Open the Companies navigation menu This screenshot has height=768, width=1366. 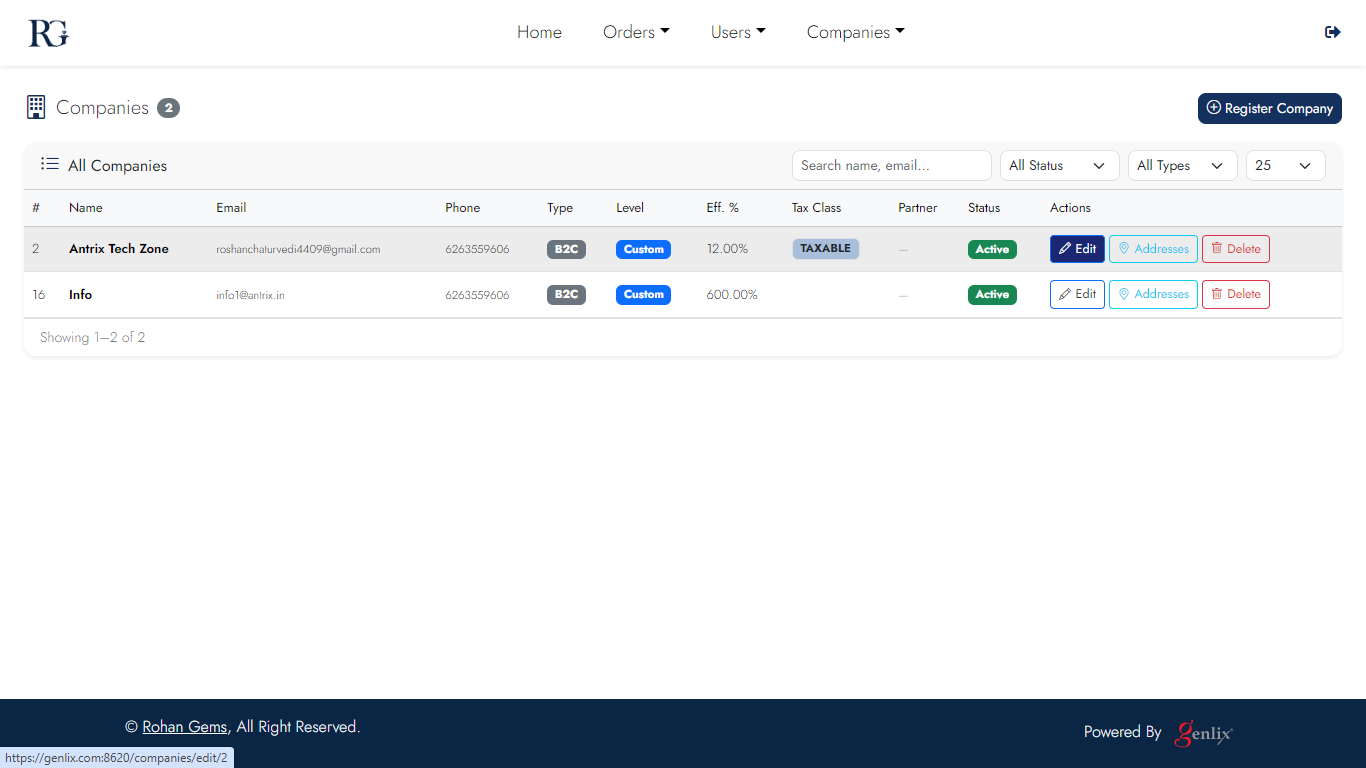[855, 32]
